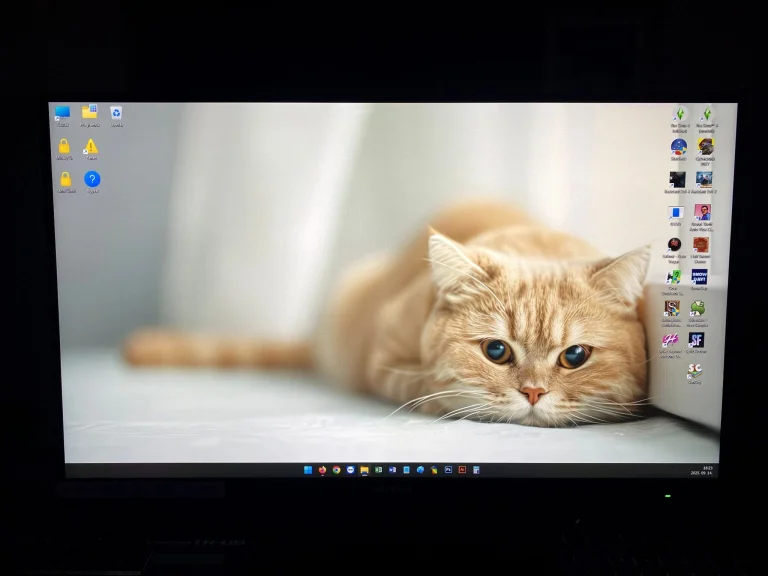Screen dimensions: 768x576
Task: Click the blue round taskbar app icon
Action: click(x=350, y=470)
